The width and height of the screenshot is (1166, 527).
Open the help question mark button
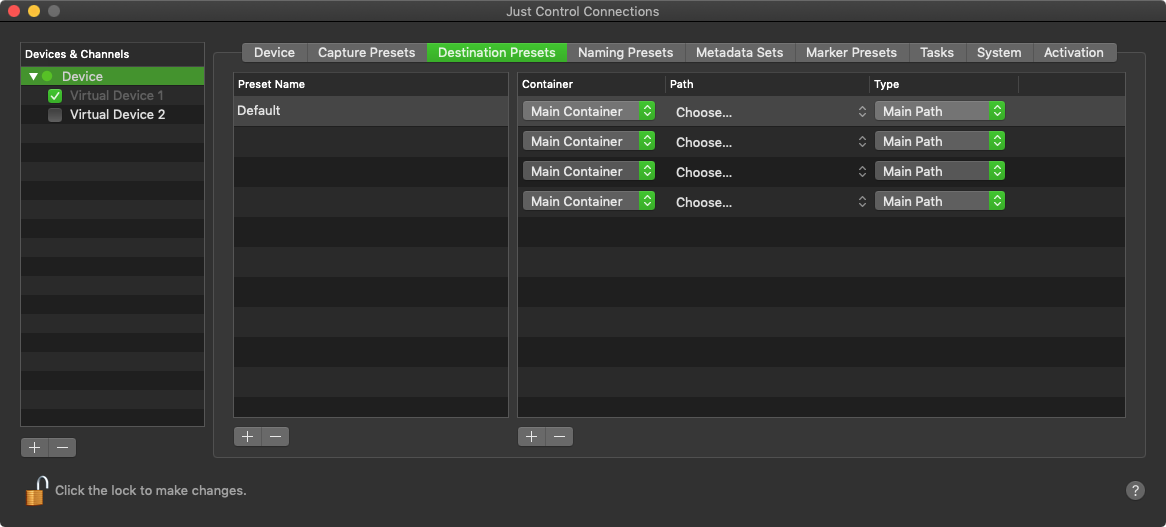(1135, 490)
